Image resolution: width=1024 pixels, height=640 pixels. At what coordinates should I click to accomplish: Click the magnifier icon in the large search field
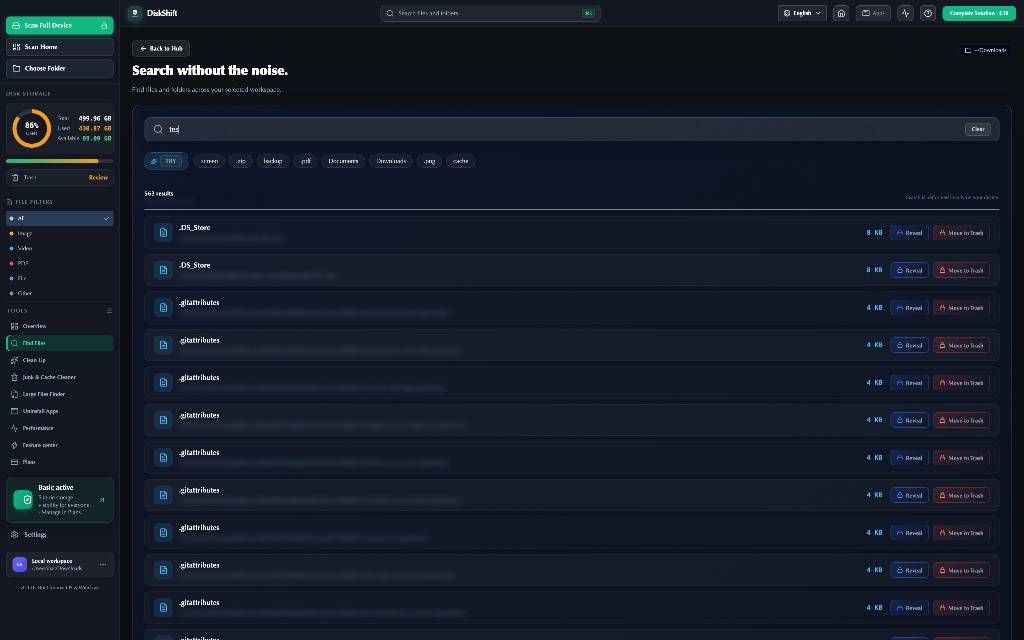158,129
